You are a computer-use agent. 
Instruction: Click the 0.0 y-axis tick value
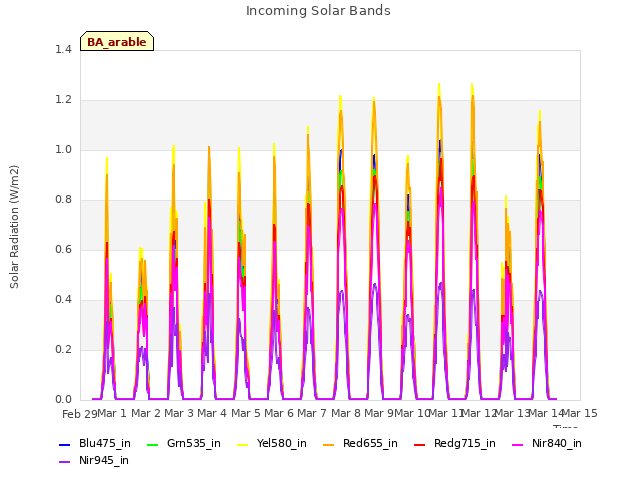63,400
